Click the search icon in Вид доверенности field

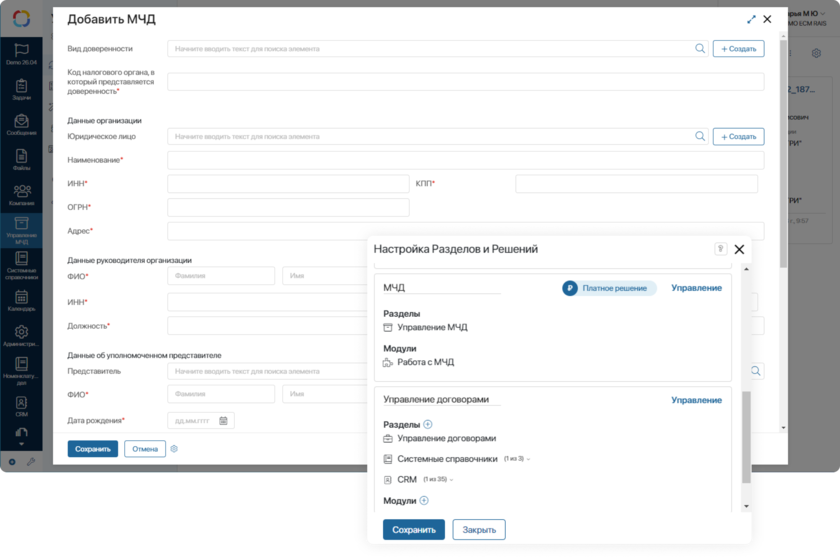click(699, 48)
